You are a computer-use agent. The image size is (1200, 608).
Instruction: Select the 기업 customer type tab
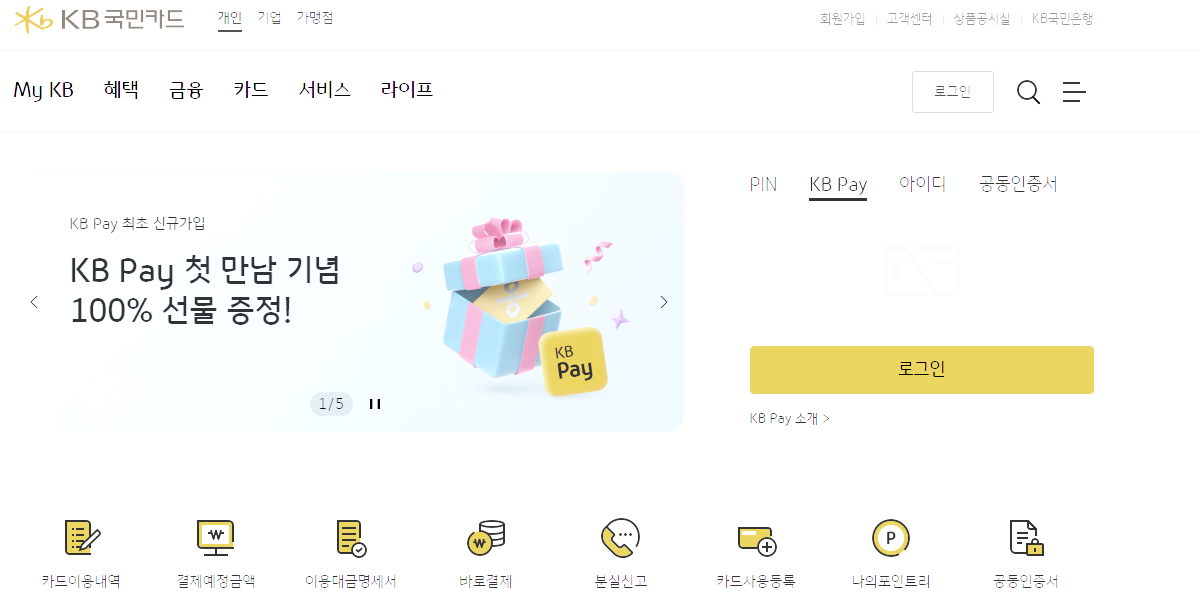[269, 18]
